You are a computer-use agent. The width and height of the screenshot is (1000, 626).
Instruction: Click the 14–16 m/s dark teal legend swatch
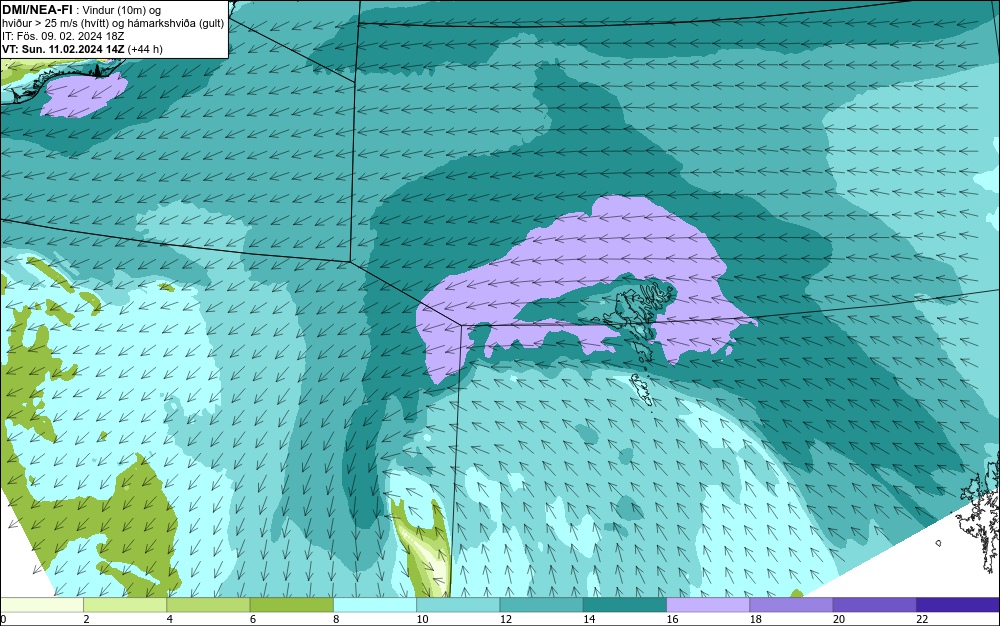625,605
